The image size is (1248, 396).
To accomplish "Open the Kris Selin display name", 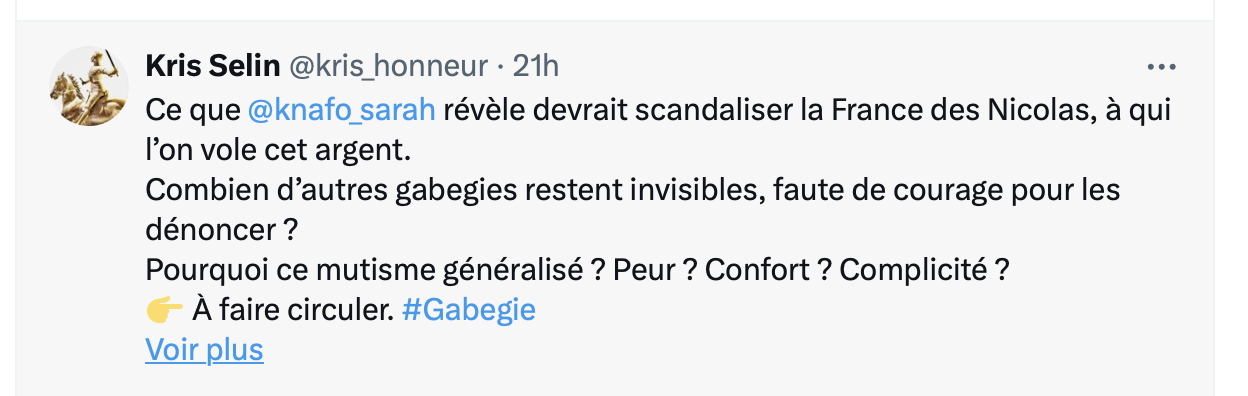I will [x=213, y=66].
